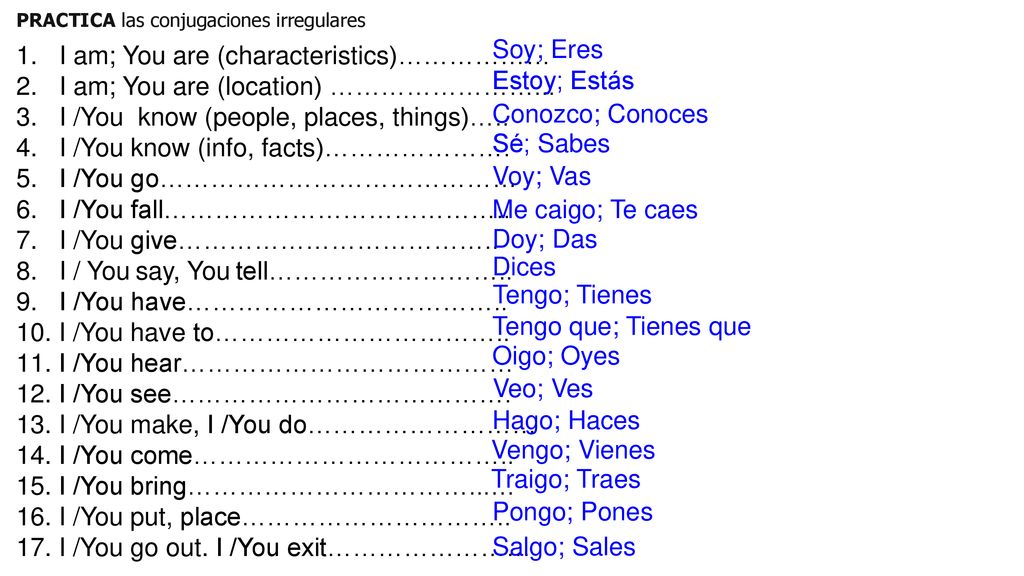Image resolution: width=1024 pixels, height=576 pixels.
Task: Click the 'PRACTICA las conjugaciones irregulares' heading
Action: [x=191, y=21]
